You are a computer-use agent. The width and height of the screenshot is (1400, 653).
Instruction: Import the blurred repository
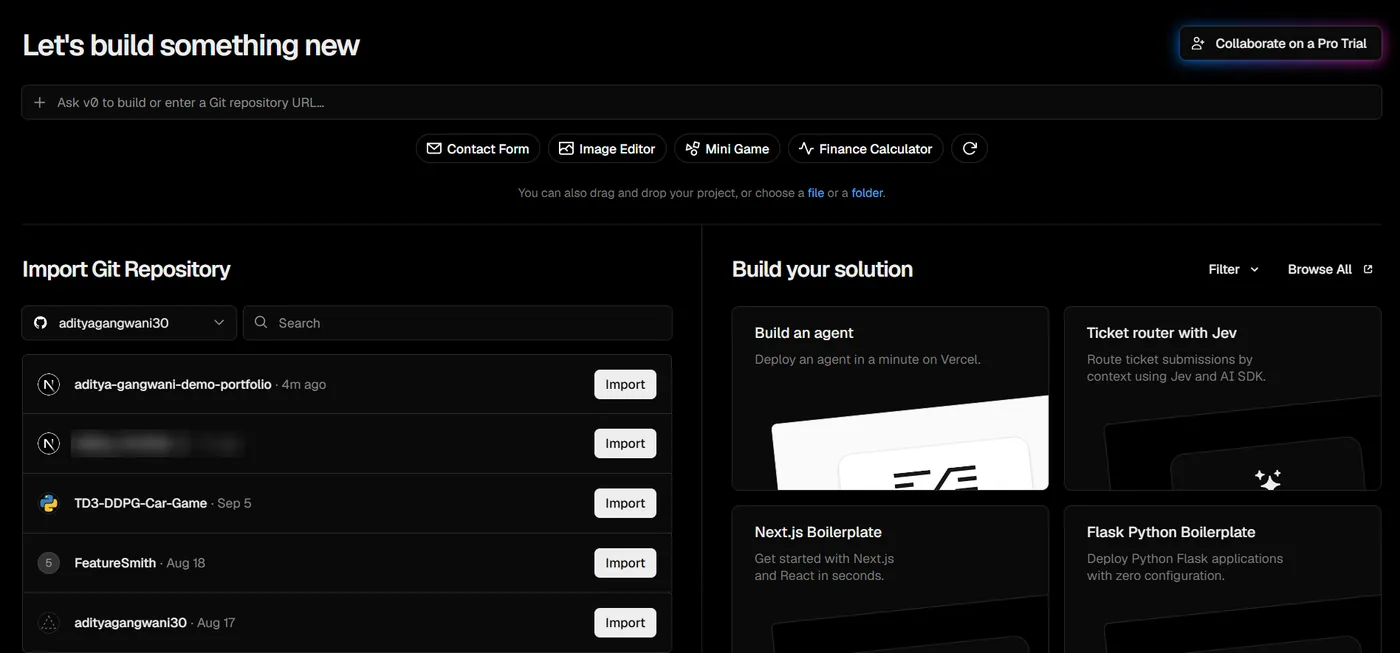click(625, 443)
